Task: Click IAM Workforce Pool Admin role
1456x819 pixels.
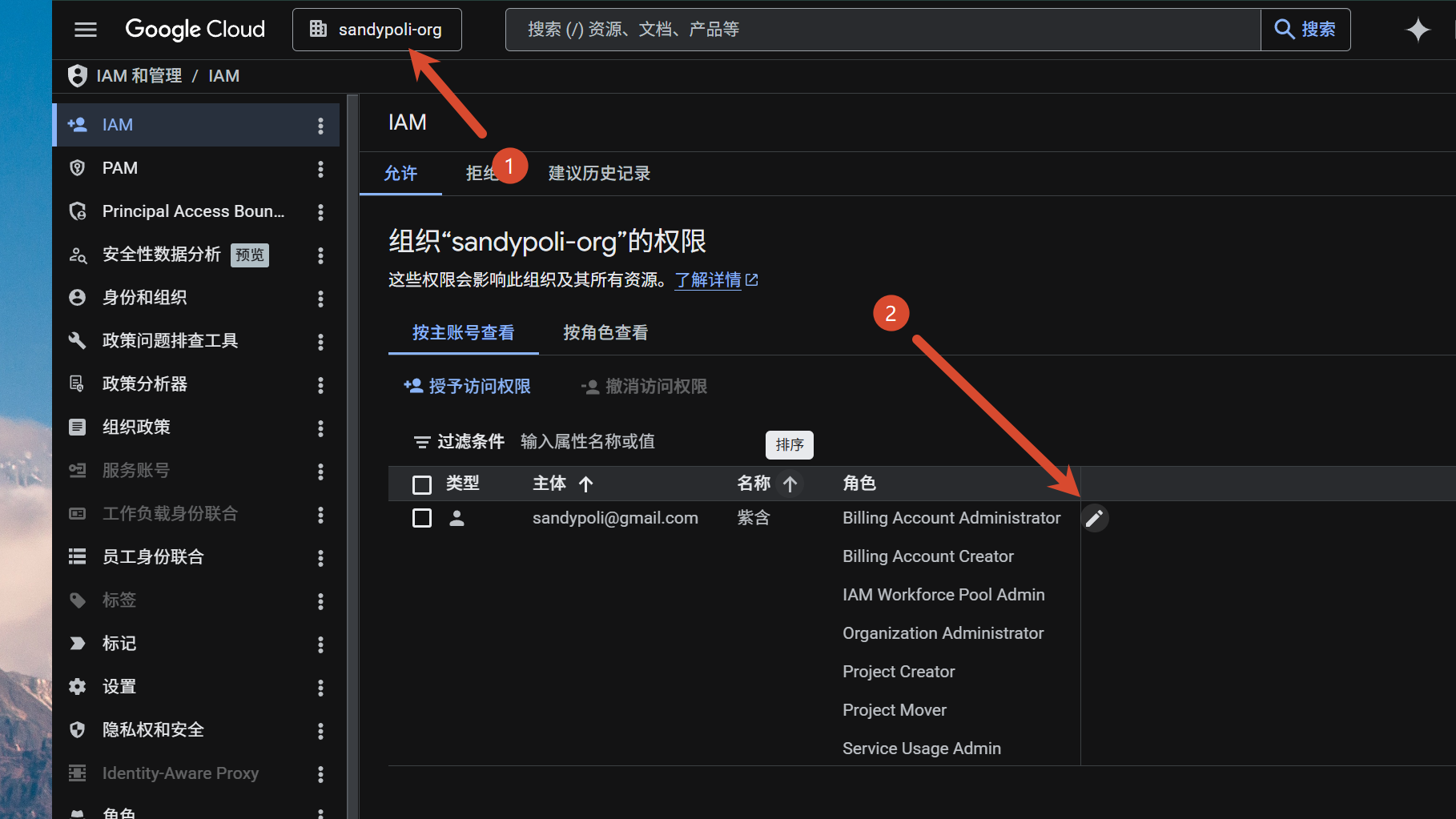Action: click(943, 595)
